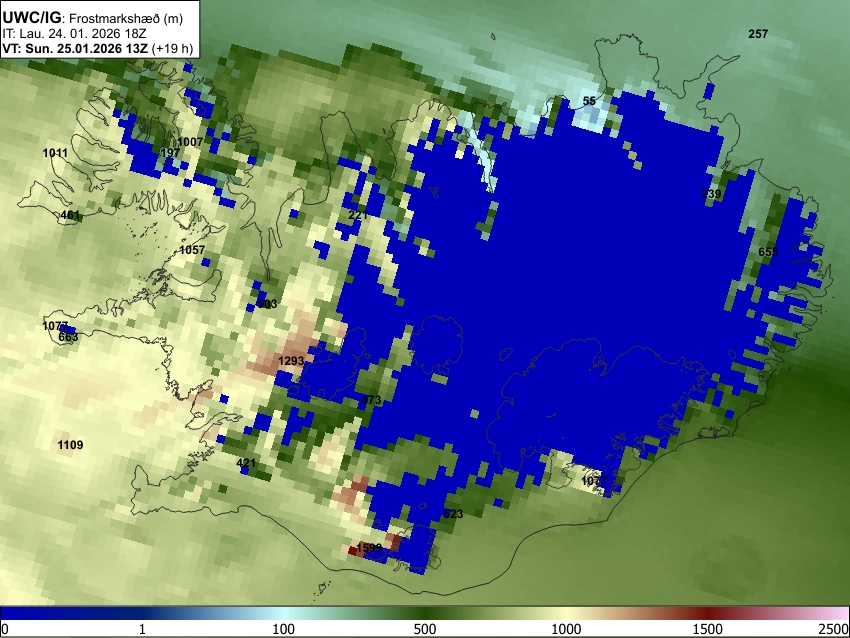
Task: Select the 1000 tick on the color scale
Action: tap(566, 629)
